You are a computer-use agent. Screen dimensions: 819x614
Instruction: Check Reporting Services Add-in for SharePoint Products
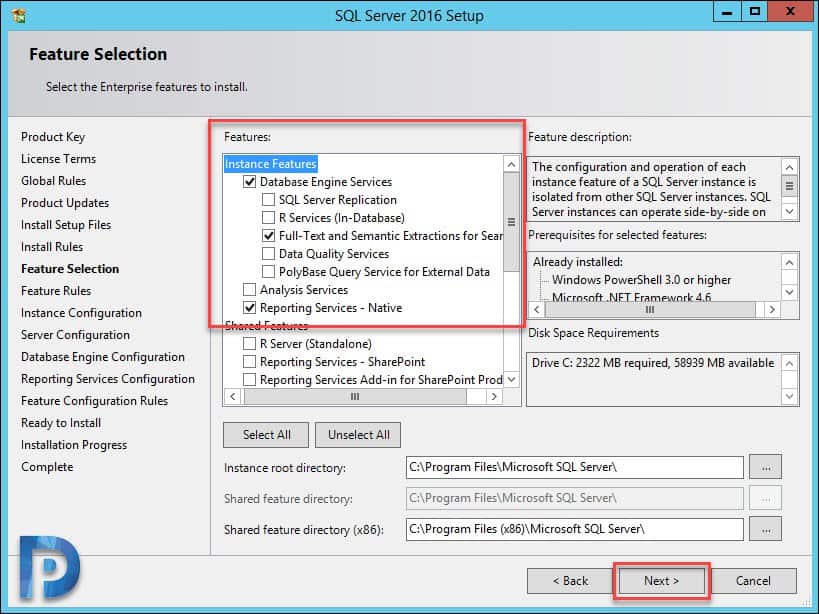[250, 380]
